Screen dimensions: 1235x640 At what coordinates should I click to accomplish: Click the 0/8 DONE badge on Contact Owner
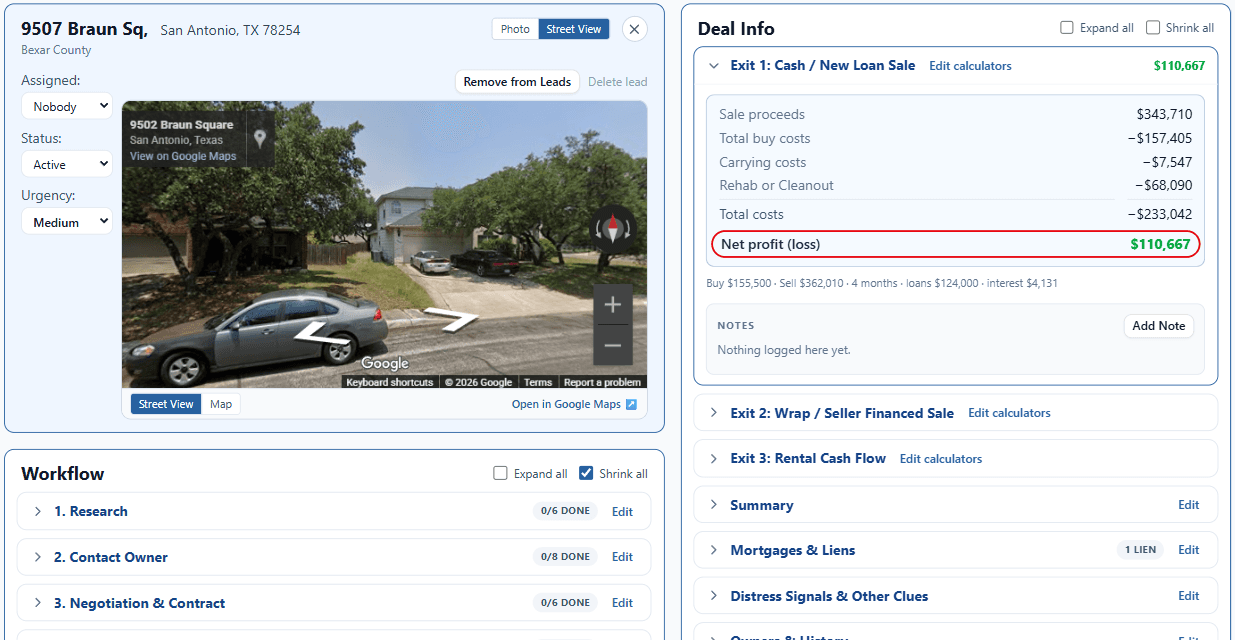(x=565, y=557)
